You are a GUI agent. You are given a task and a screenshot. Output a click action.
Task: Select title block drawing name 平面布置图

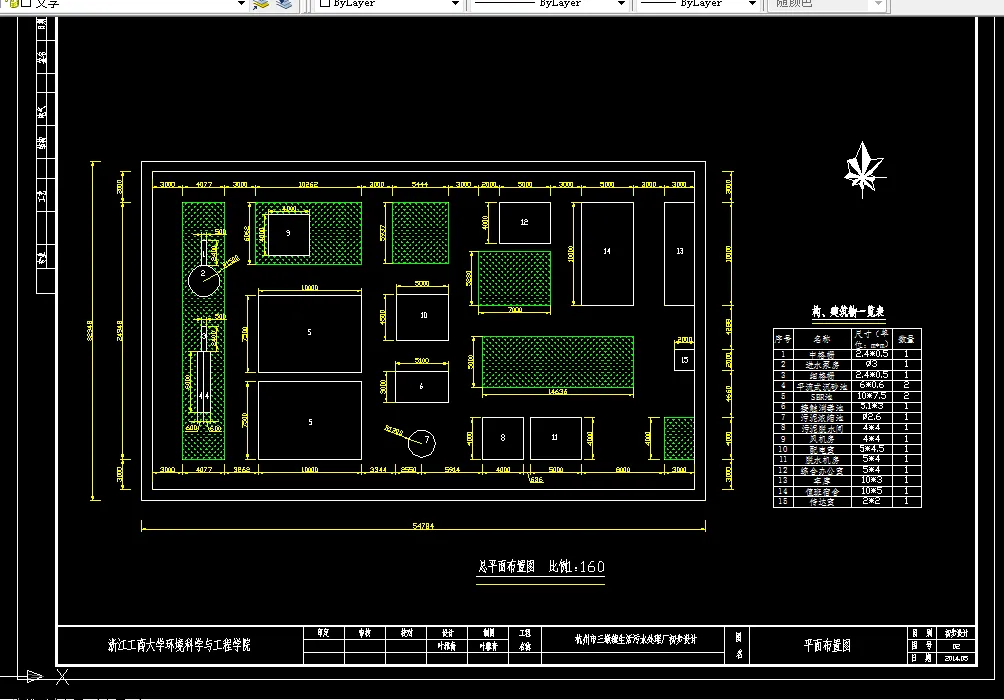pos(827,646)
